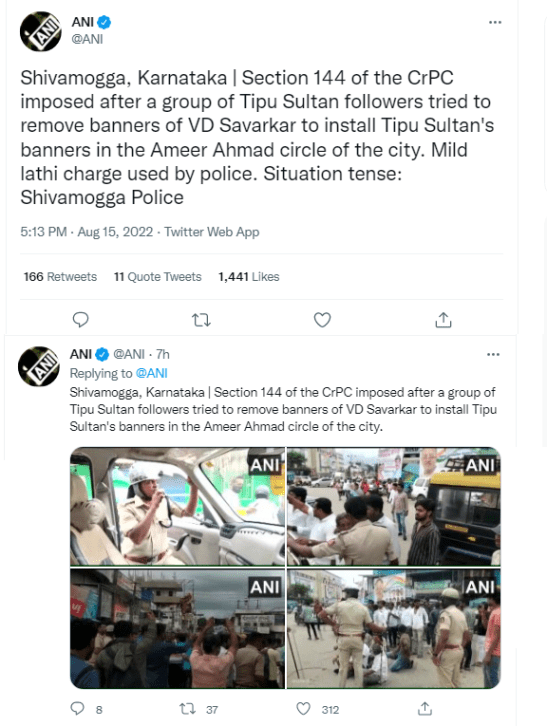Image resolution: width=547 pixels, height=726 pixels.
Task: Share the reply tweet via the bottom share icon
Action: pos(425,708)
